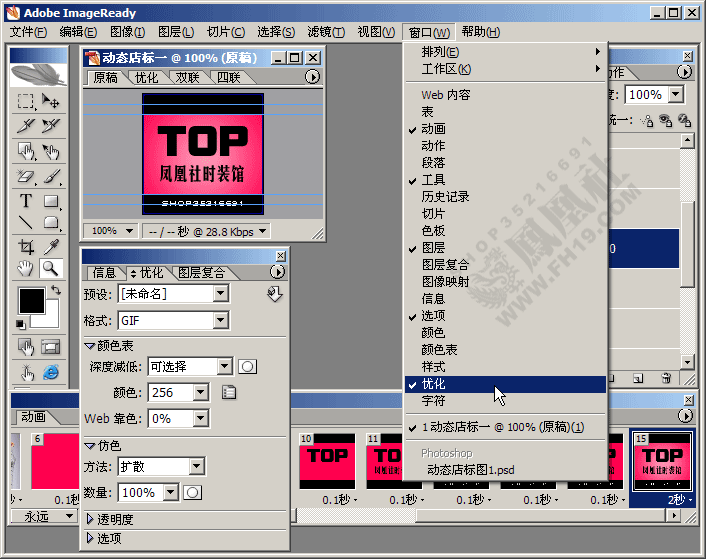Toggle slices visibility tool
The height and width of the screenshot is (559, 706).
[50, 347]
